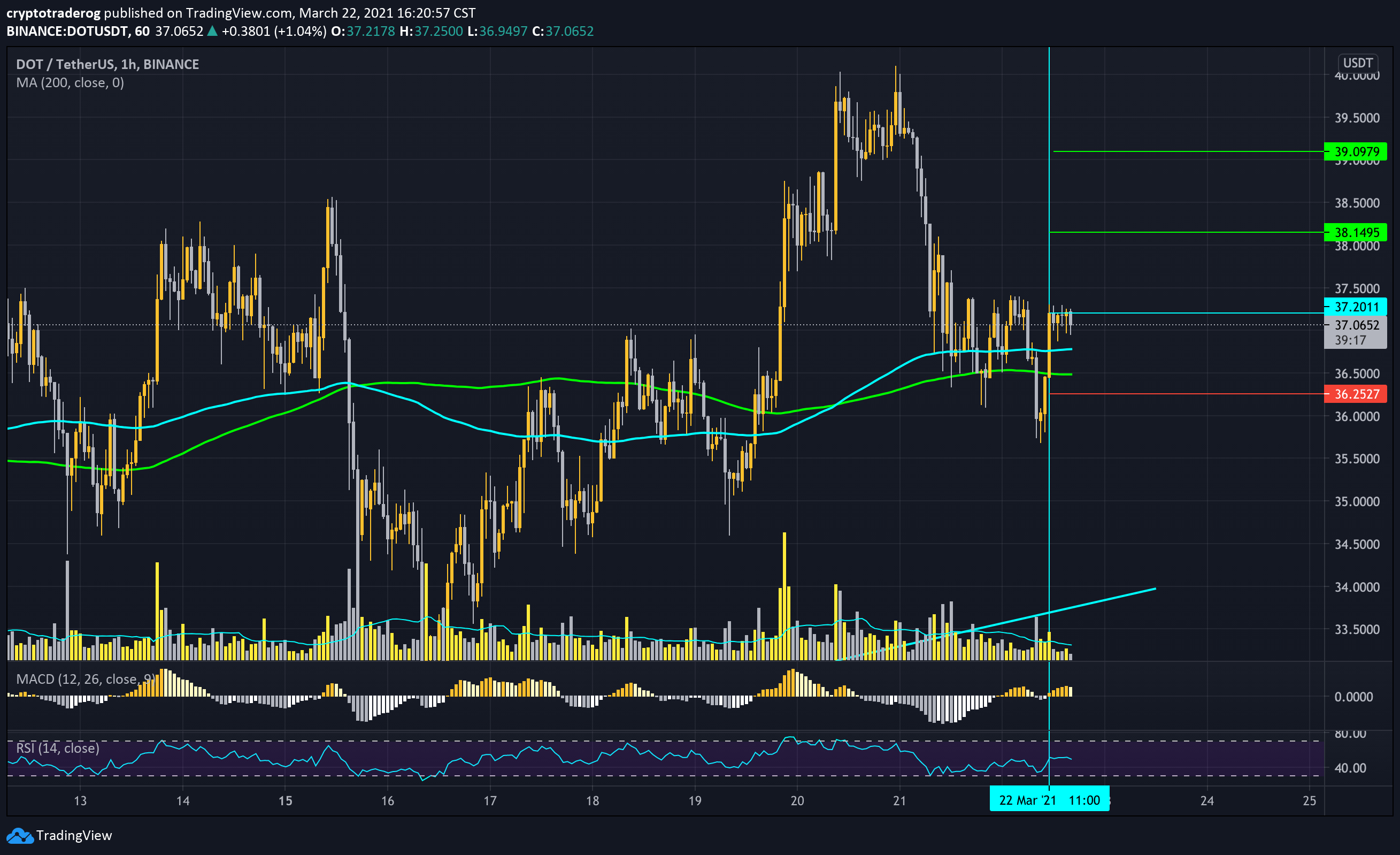The width and height of the screenshot is (1400, 855).
Task: Click the 39.5000 price scale value
Action: [1356, 118]
